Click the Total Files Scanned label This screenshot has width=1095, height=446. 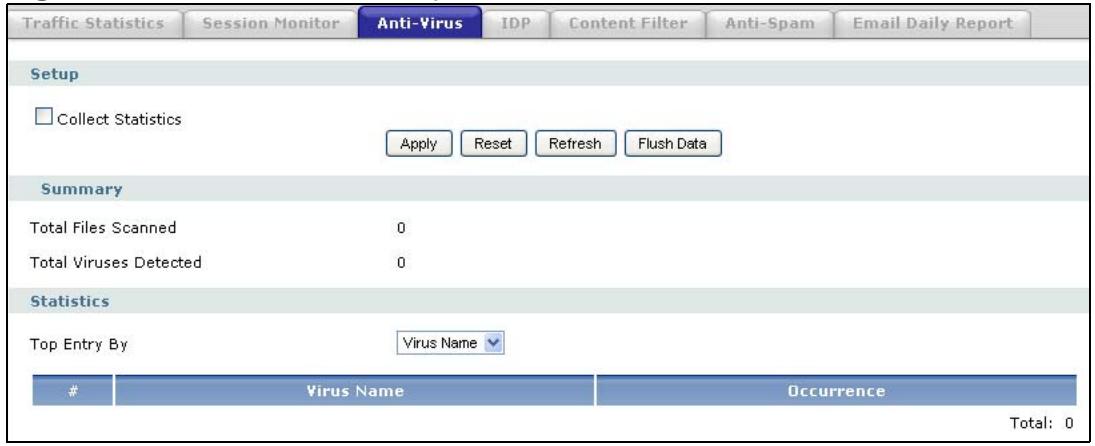[103, 228]
